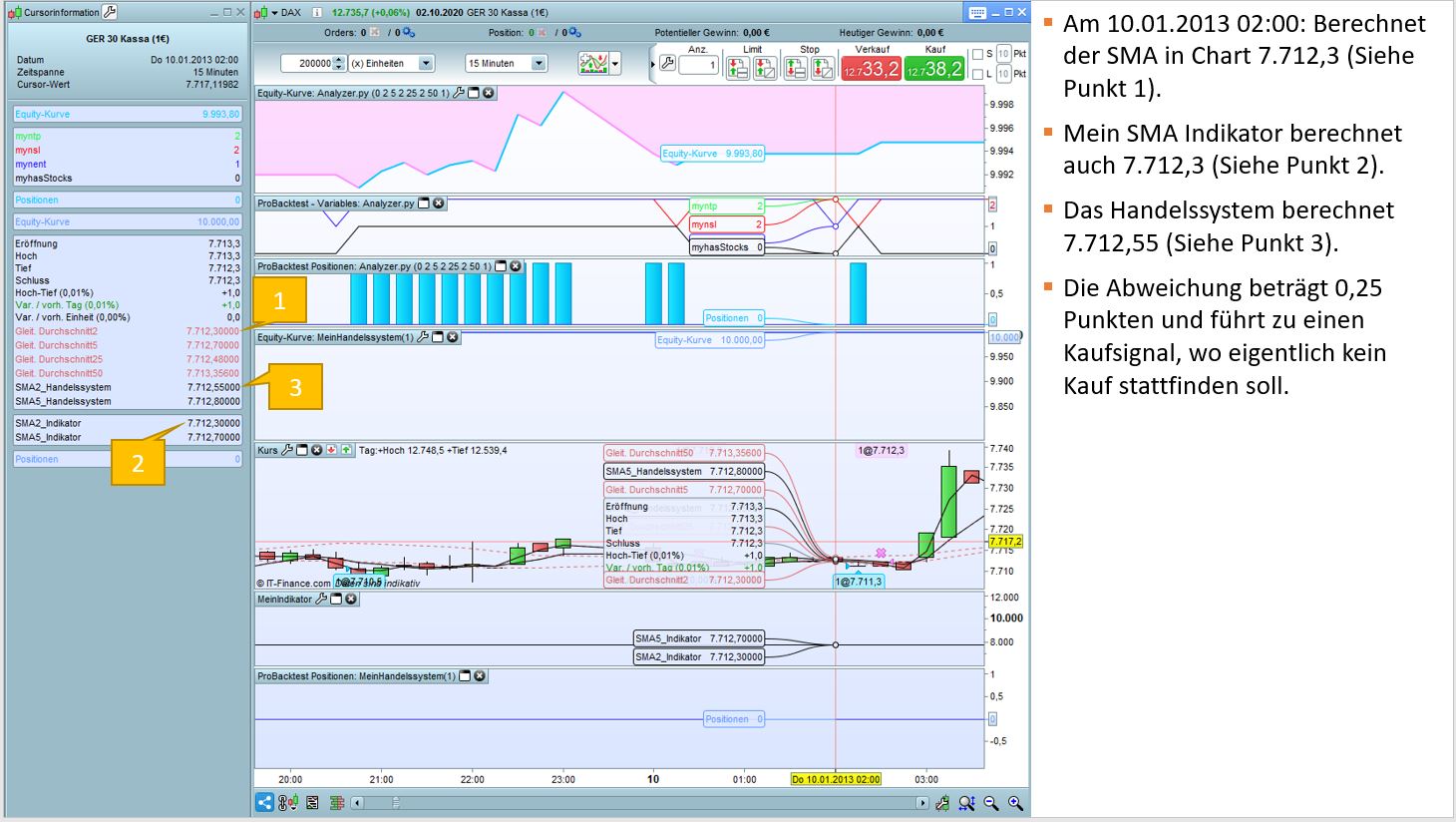Click the green Kauf 38,2 buy button
The width and height of the screenshot is (1456, 822).
point(934,68)
